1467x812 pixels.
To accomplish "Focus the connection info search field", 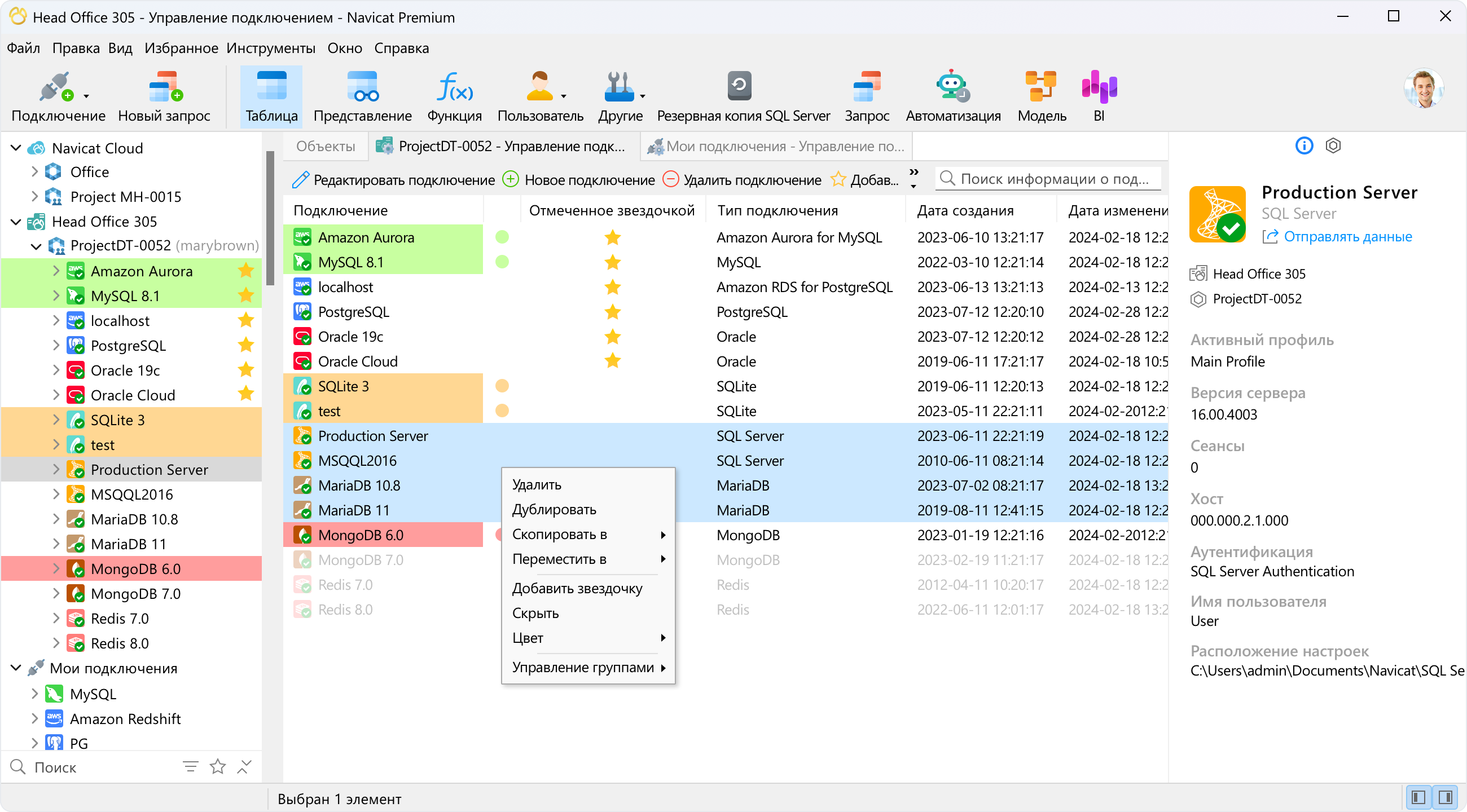I will click(x=1048, y=179).
